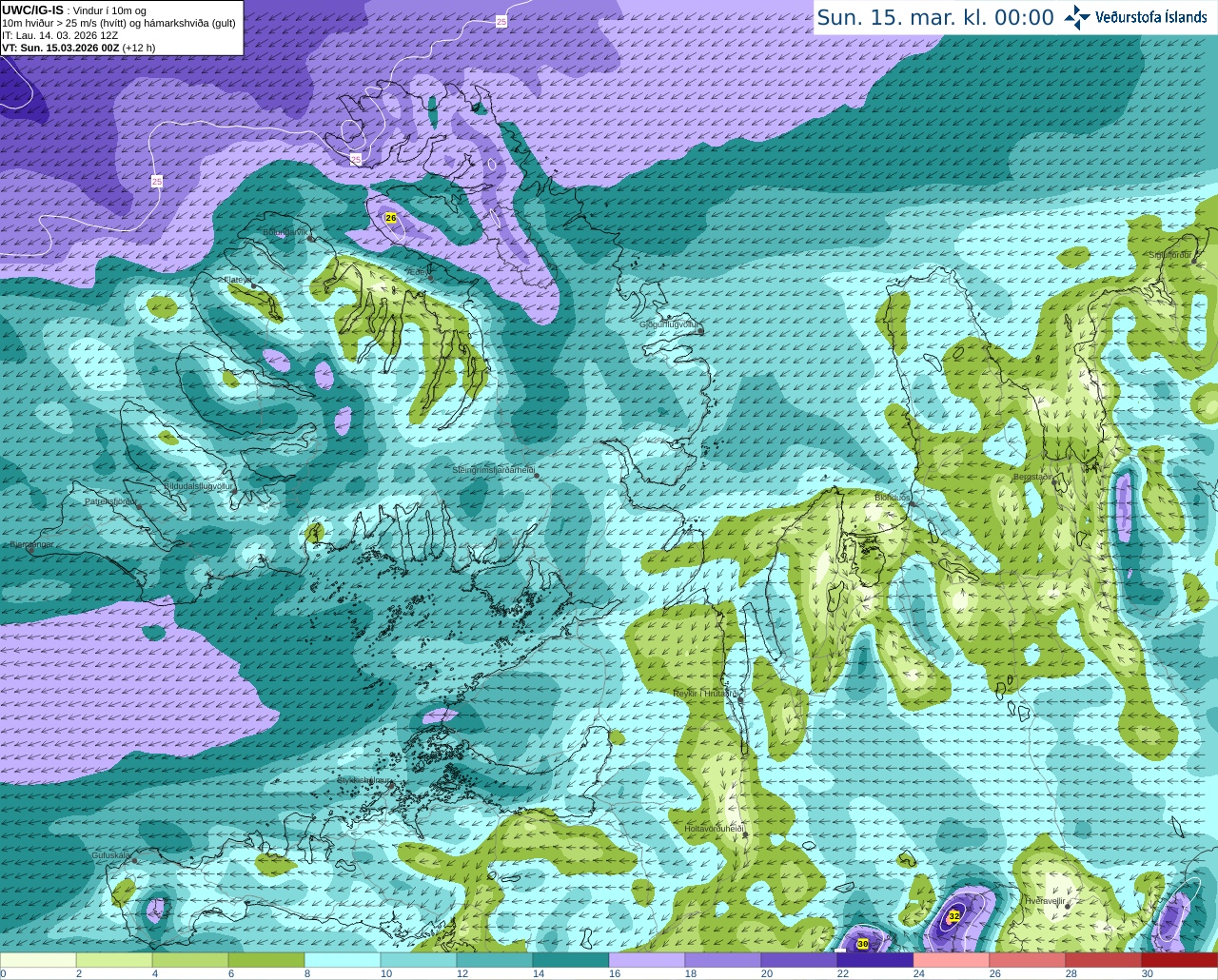Select the Patreksfjörður station label
Image resolution: width=1218 pixels, height=980 pixels.
tap(110, 500)
